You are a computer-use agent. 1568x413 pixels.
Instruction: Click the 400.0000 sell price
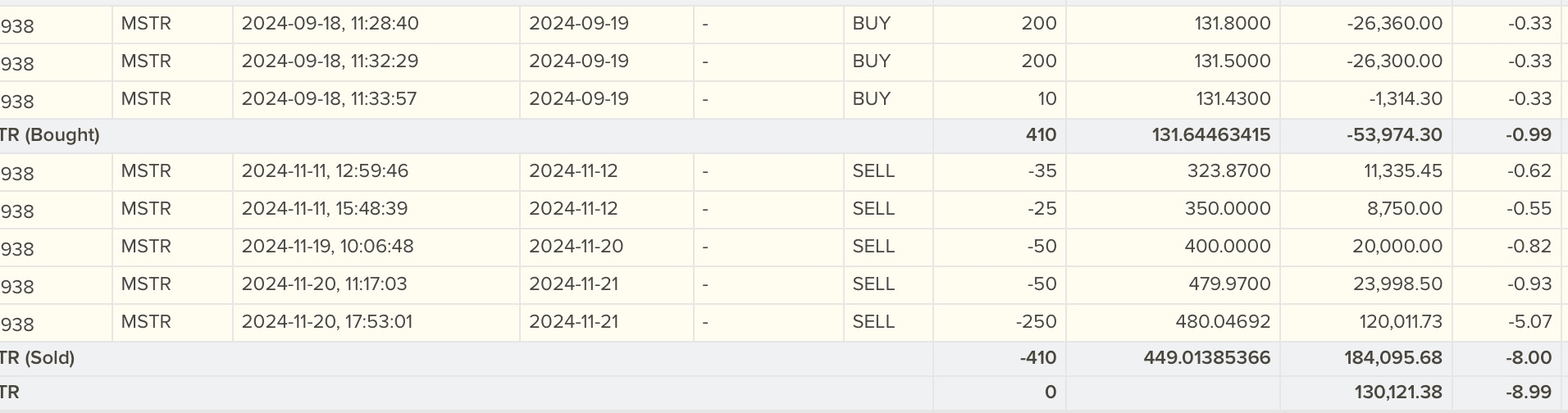pos(1227,247)
